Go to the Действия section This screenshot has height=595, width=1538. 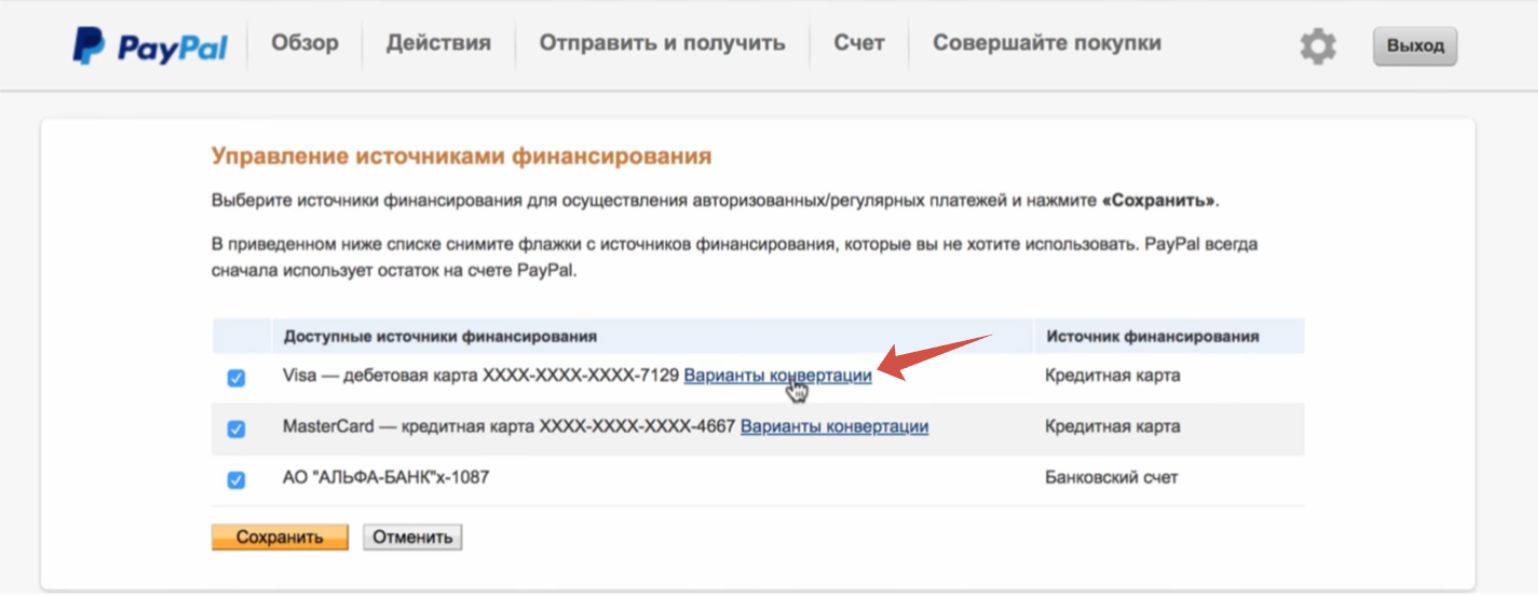click(x=438, y=44)
